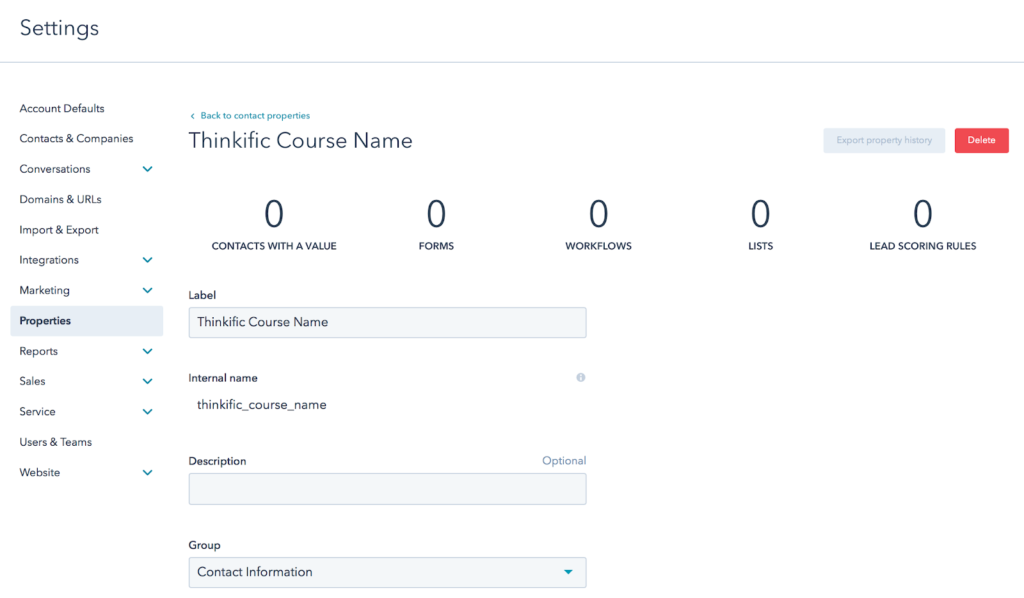The width and height of the screenshot is (1024, 598).
Task: Expand the Conversations chevron
Action: [x=148, y=169]
